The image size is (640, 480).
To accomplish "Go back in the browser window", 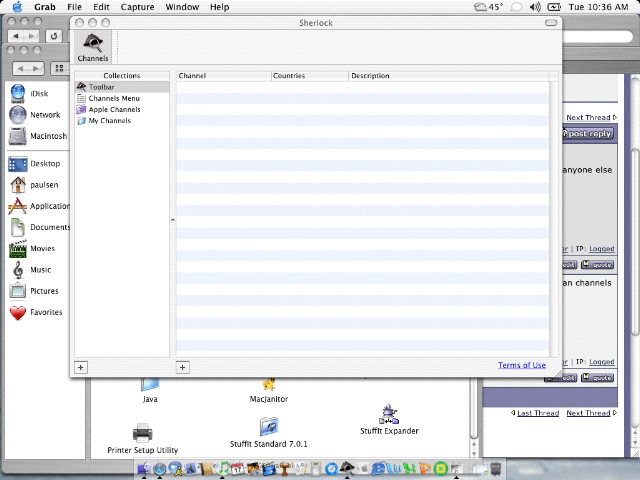I will point(16,36).
